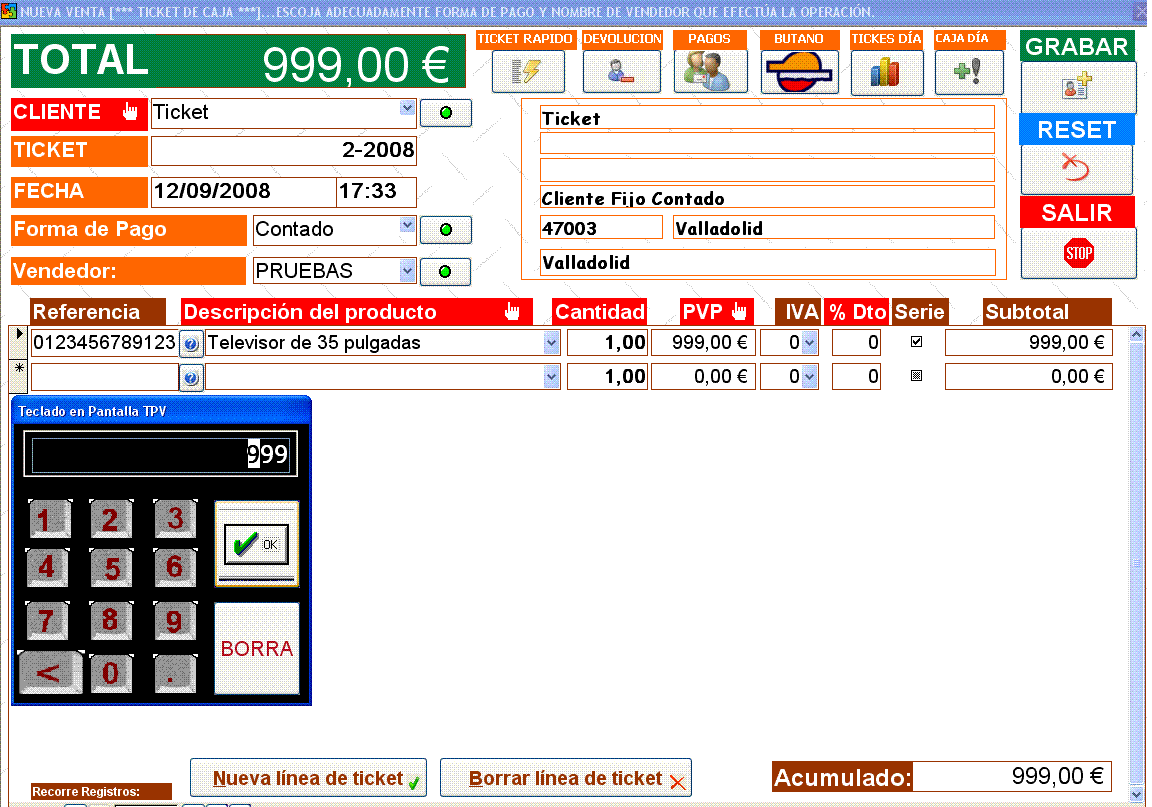Expand IVA dropdown for the Televisor row
The height and width of the screenshot is (807, 1152).
click(x=809, y=343)
